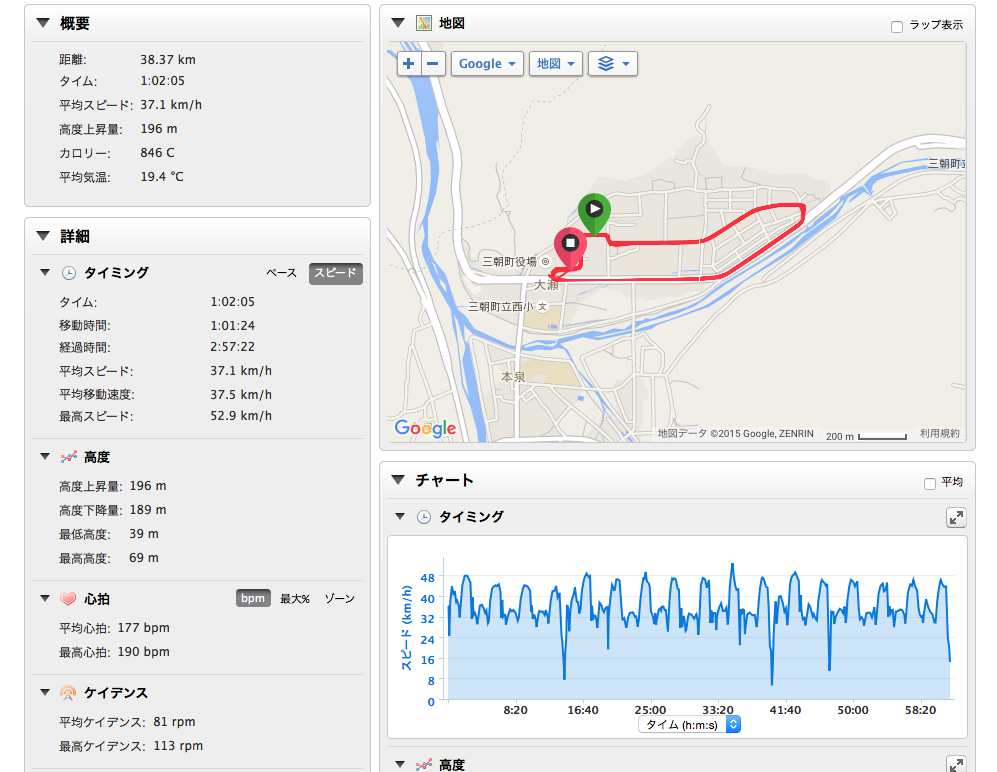
Task: Expand the timing chart to full screen
Action: click(957, 517)
